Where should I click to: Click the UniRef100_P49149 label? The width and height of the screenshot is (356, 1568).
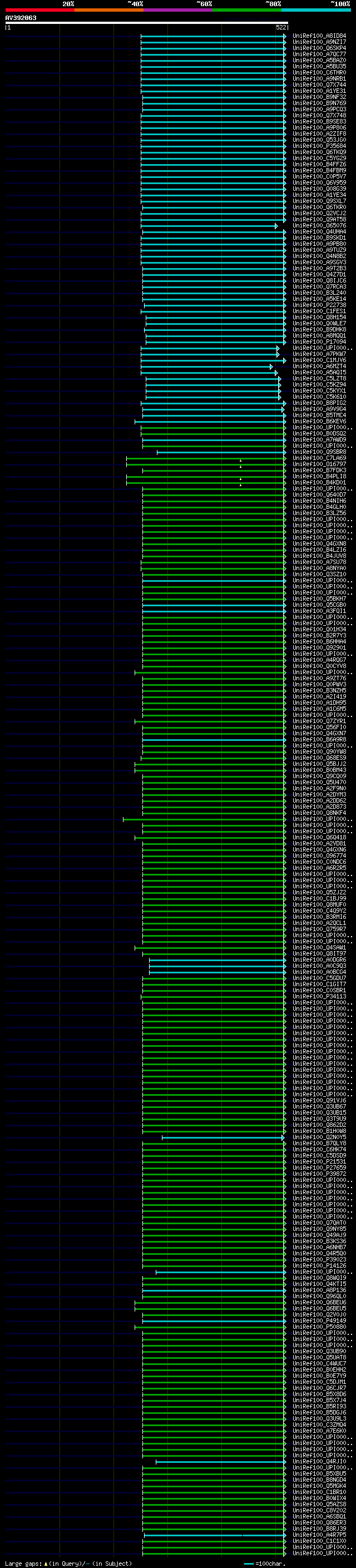319,1320
